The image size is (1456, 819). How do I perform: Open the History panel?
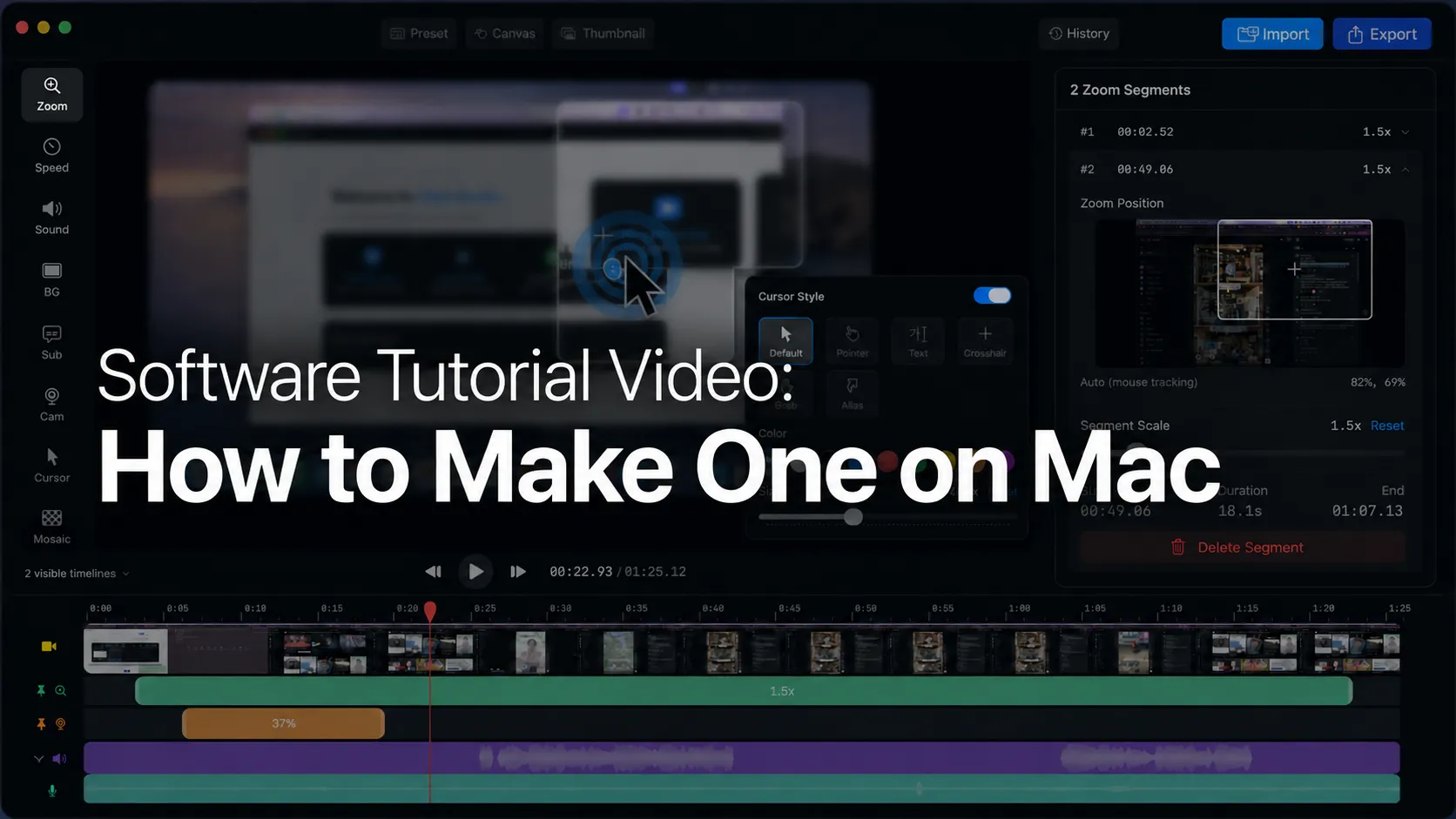coord(1079,33)
